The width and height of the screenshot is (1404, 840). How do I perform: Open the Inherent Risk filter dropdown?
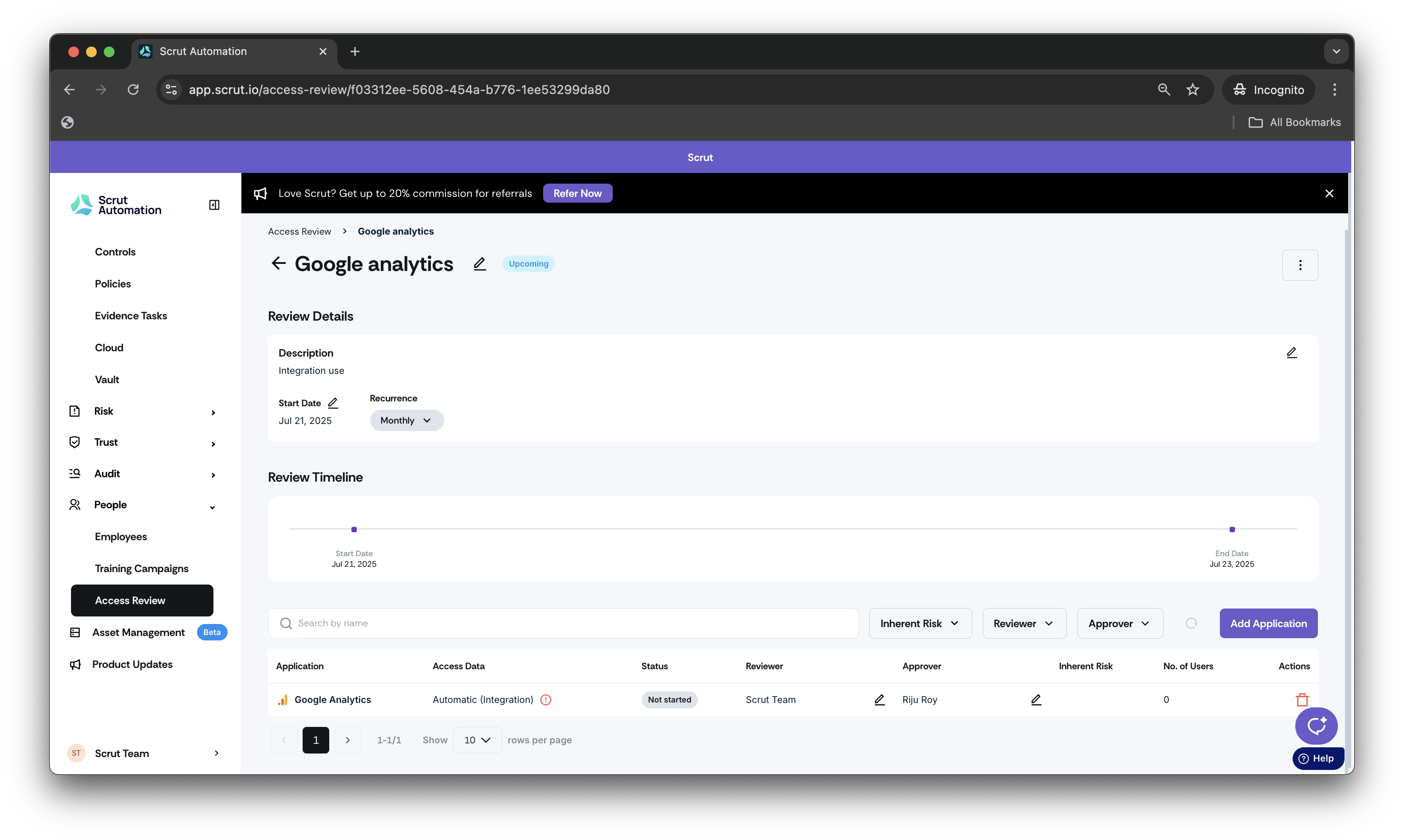tap(920, 623)
